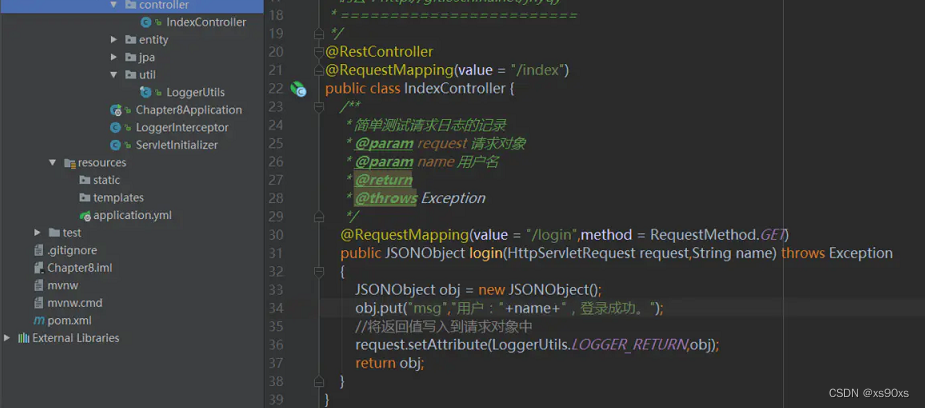The image size is (925, 408).
Task: Click the test folder icon
Action: click(54, 232)
